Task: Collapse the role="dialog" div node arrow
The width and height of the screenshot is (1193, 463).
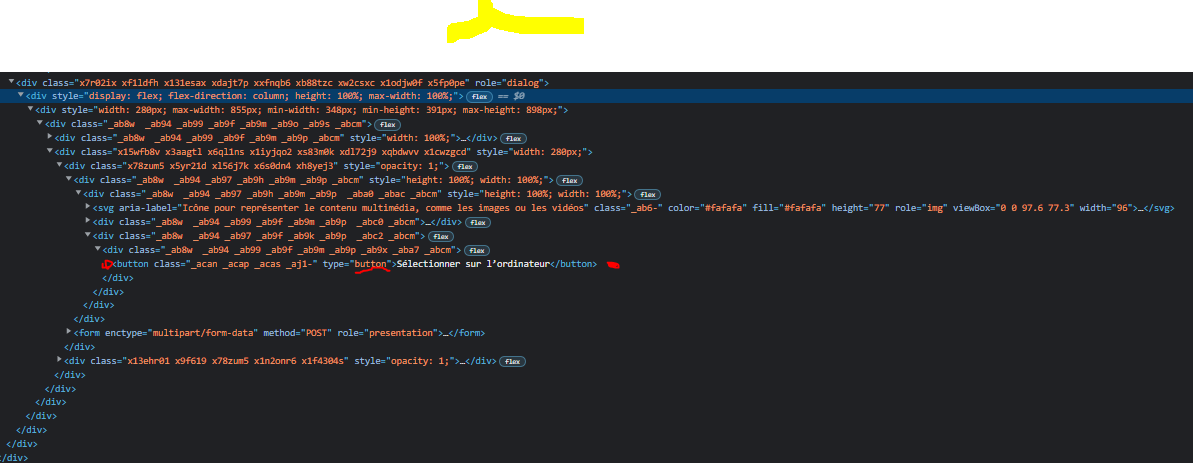Action: tap(11, 82)
